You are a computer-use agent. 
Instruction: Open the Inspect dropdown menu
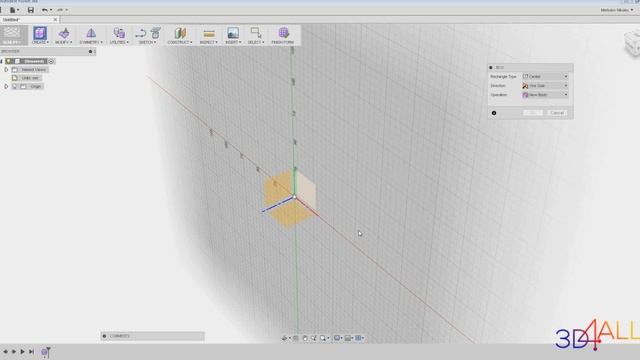click(209, 42)
